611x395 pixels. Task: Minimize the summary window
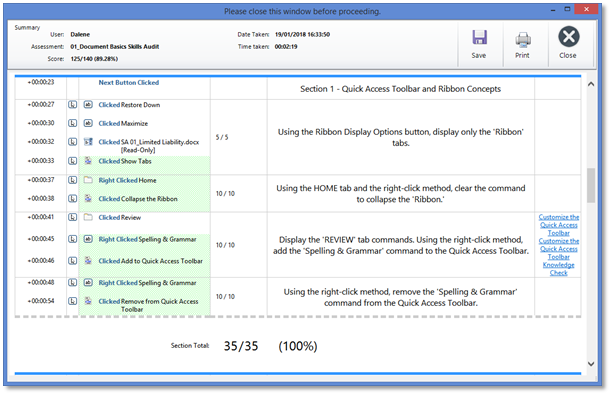click(x=553, y=10)
